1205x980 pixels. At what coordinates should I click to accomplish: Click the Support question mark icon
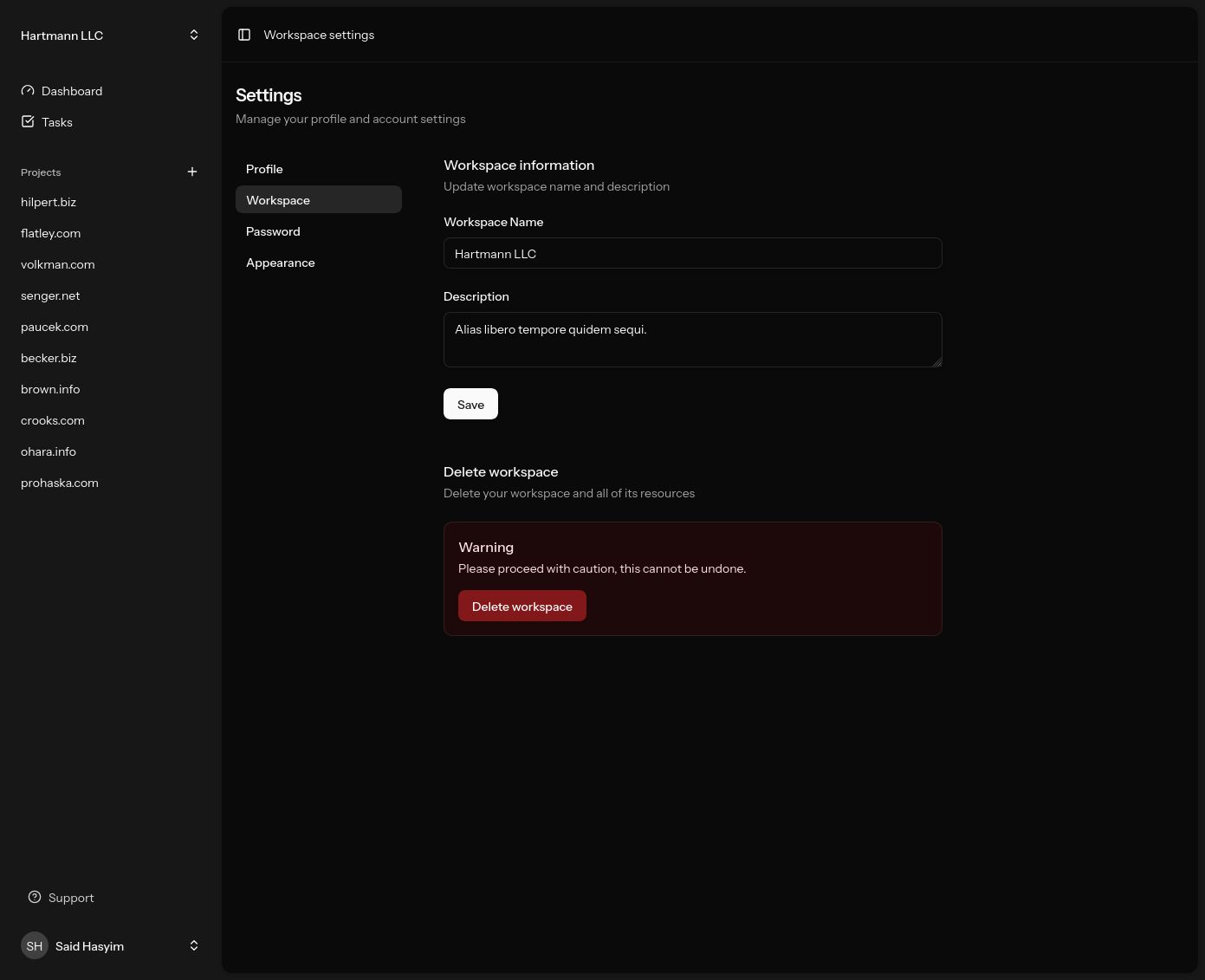click(35, 897)
